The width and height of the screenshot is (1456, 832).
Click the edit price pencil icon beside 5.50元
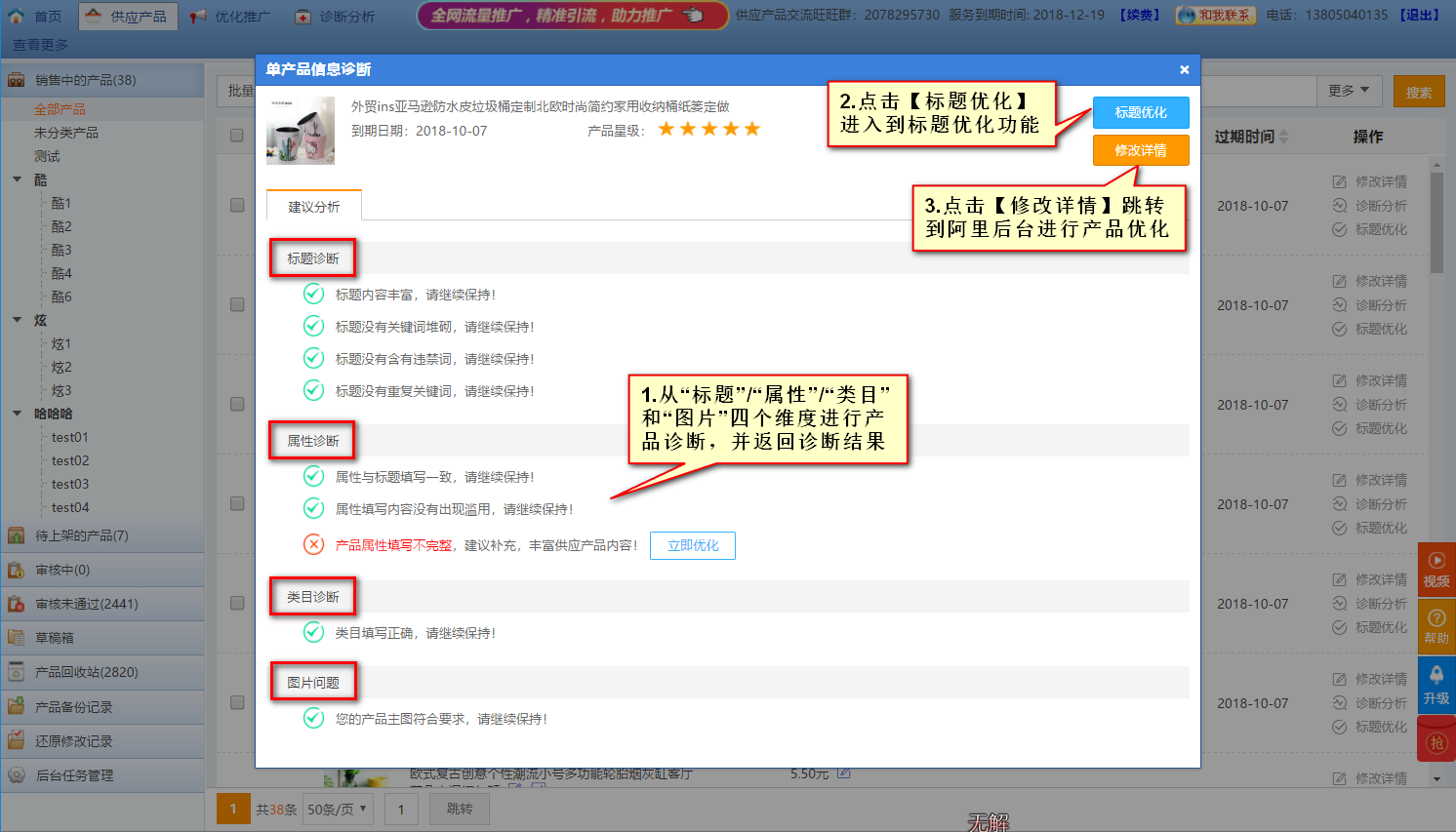844,773
